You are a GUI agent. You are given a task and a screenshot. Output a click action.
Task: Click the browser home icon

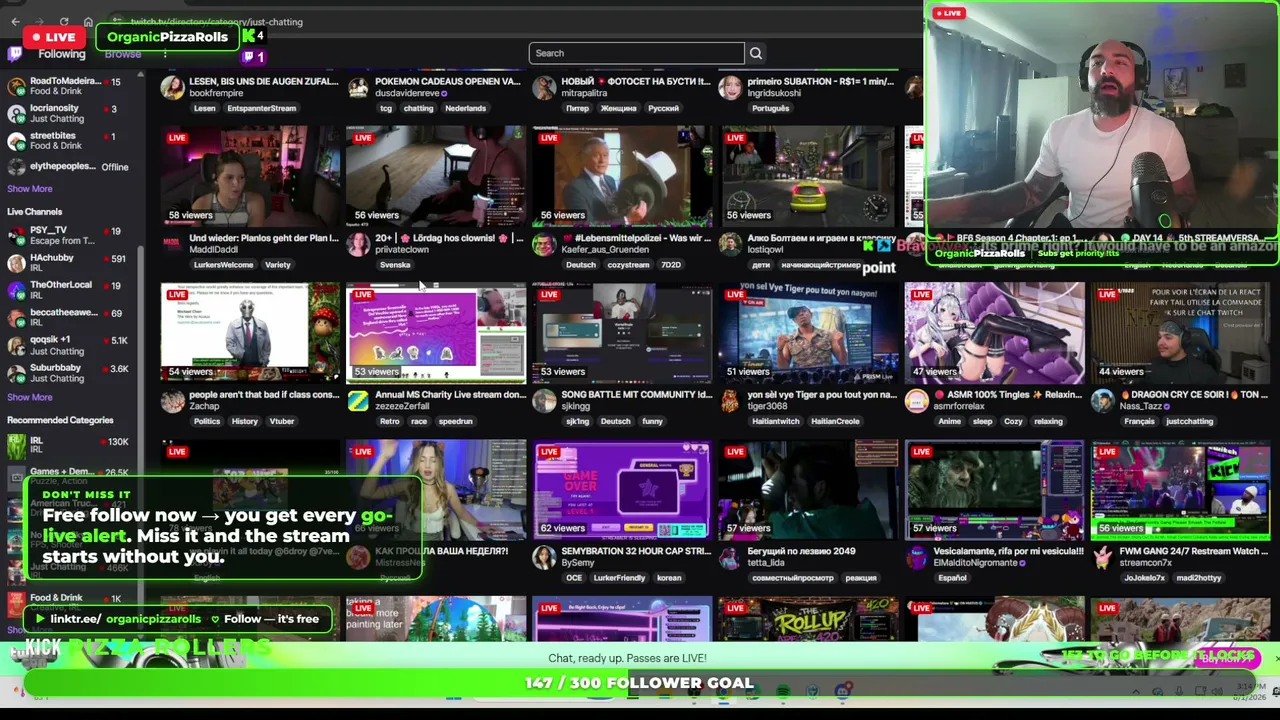click(x=88, y=21)
